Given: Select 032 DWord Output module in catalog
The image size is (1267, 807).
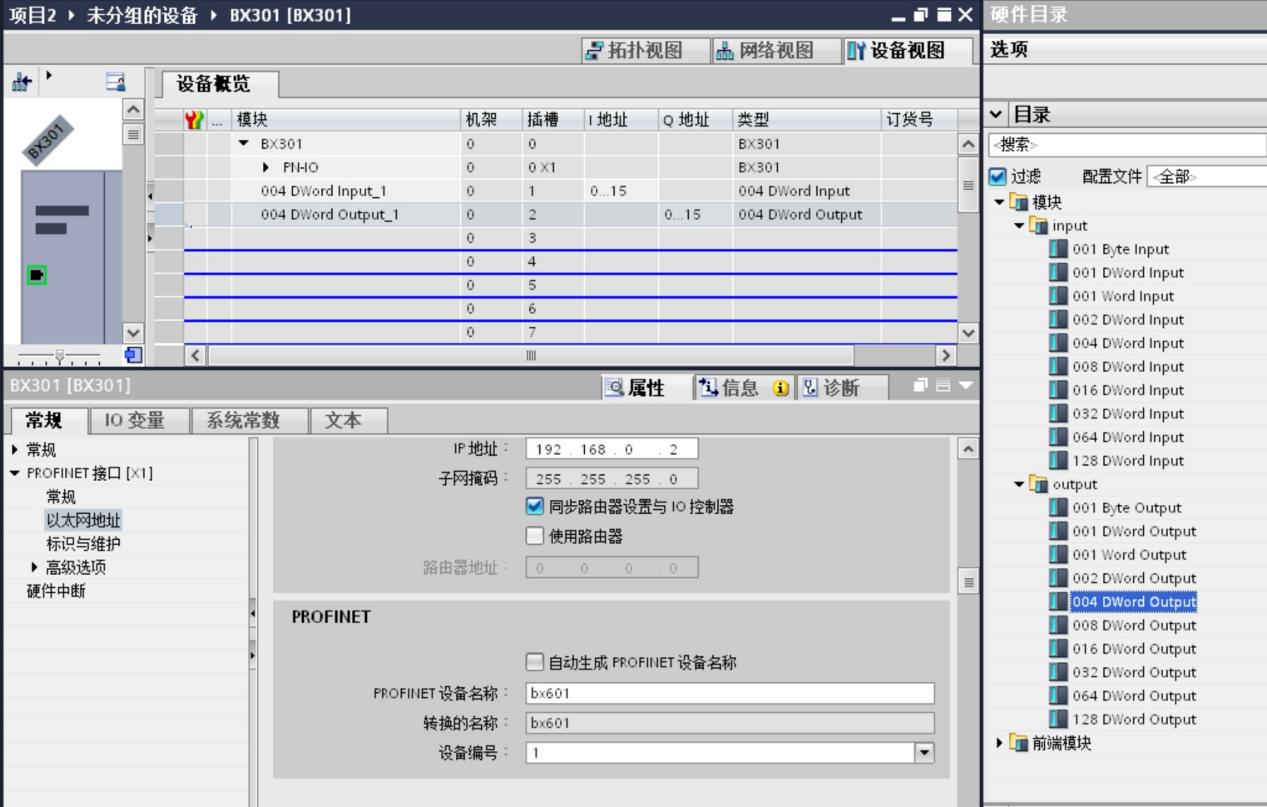Looking at the screenshot, I should [1133, 672].
